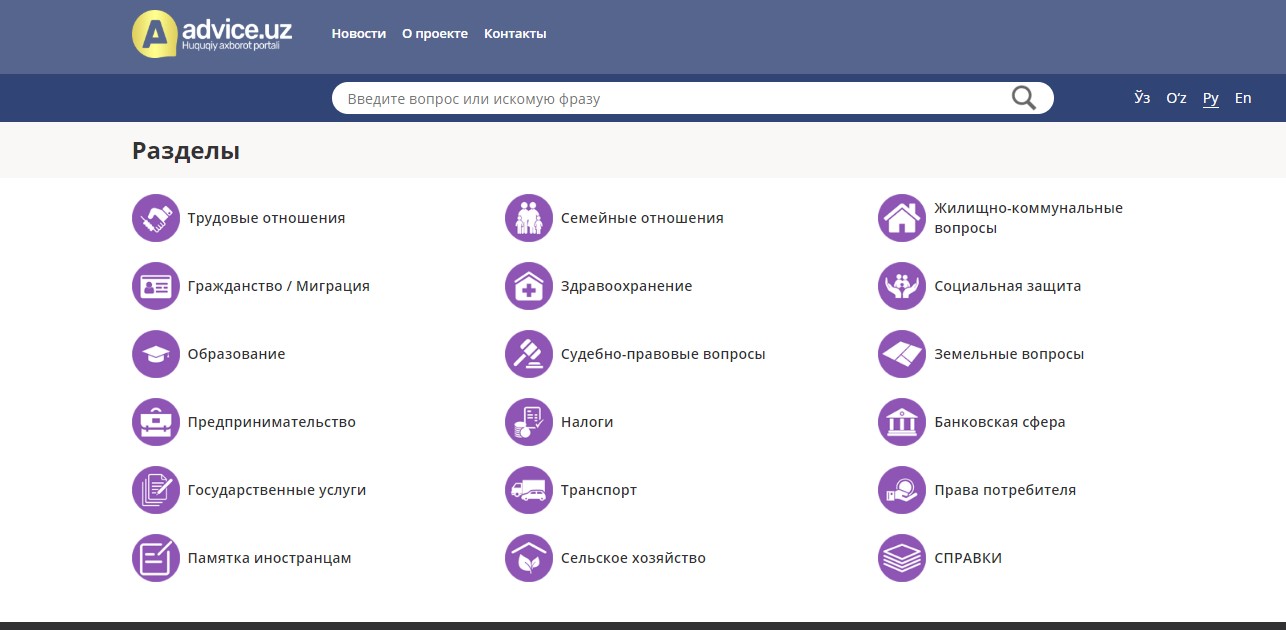Click the handshake icon for Трудовые отношения
Screen dimensions: 1286x630
tap(155, 218)
